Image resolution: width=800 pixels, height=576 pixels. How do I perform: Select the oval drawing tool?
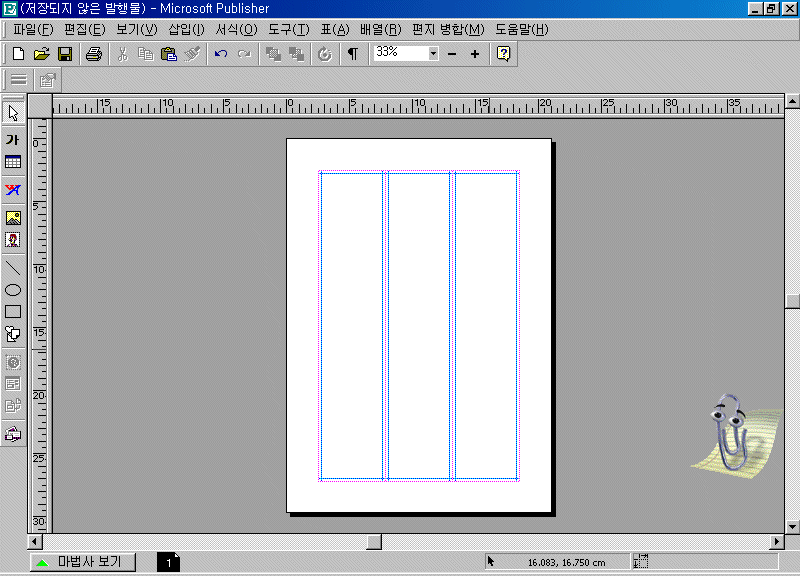(x=13, y=290)
